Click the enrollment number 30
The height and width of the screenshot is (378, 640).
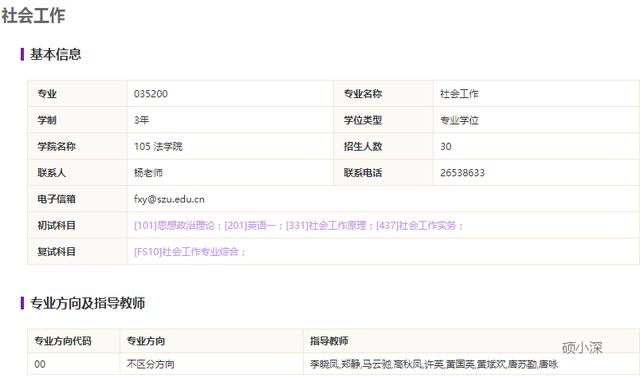tap(446, 147)
